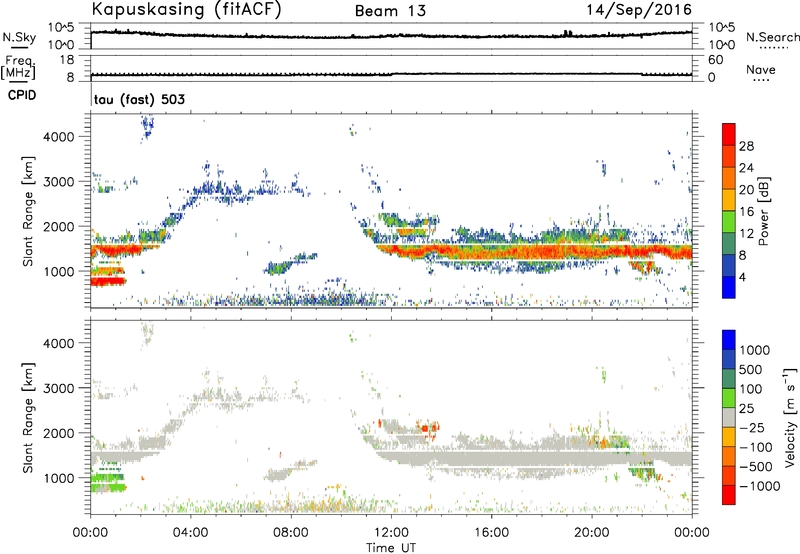
Task: Click the '1000' velocity scale tick
Action: 755,350
